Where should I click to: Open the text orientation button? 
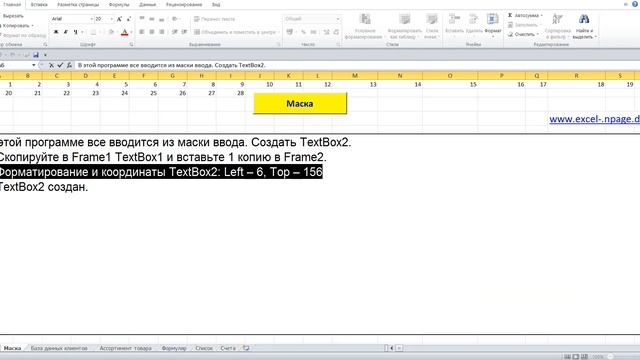click(x=175, y=19)
